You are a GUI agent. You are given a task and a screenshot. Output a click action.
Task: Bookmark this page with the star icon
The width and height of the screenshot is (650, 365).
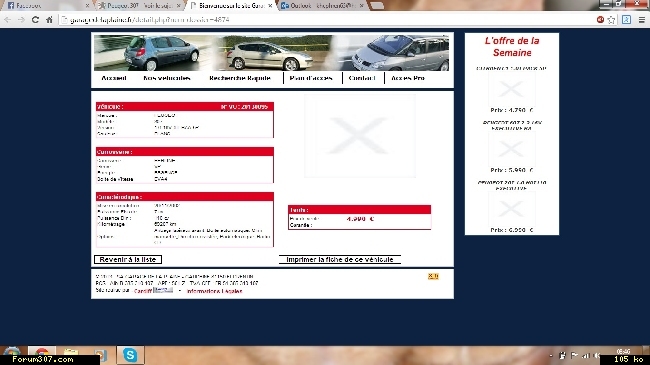point(611,20)
